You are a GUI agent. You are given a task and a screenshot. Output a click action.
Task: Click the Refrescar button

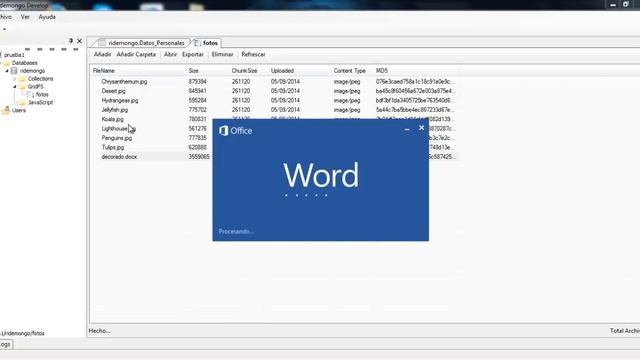(253, 54)
